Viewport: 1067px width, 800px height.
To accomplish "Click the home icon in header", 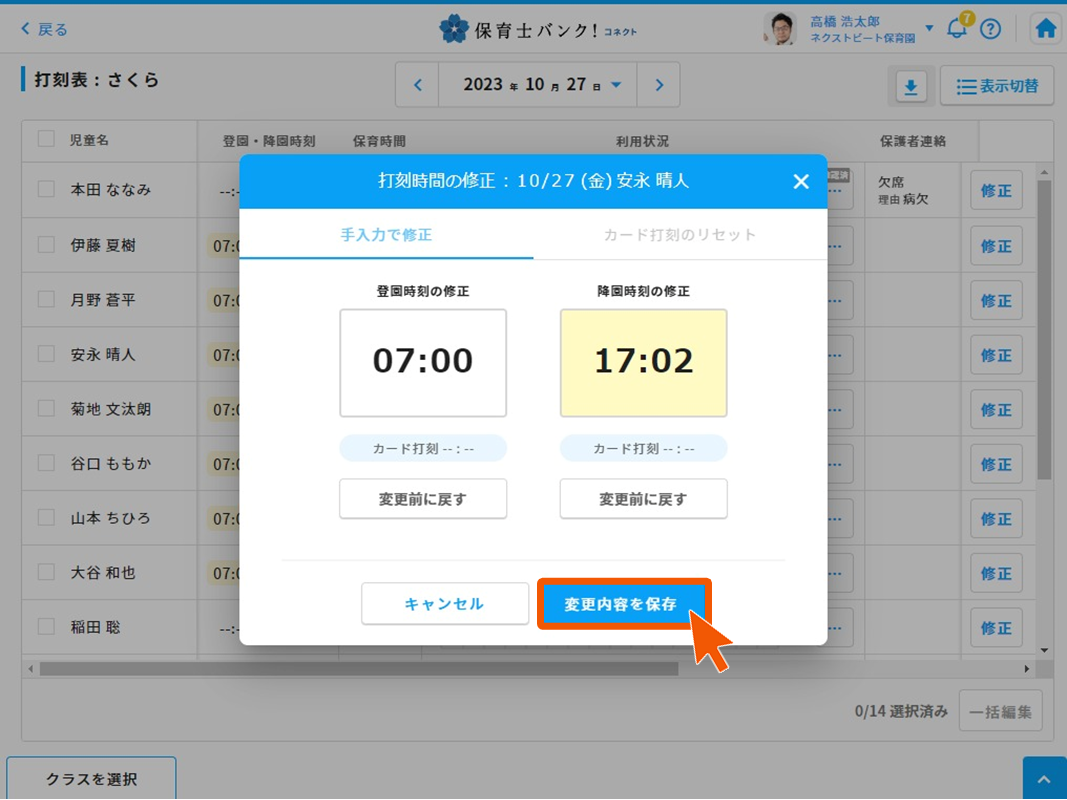I will (x=1045, y=29).
